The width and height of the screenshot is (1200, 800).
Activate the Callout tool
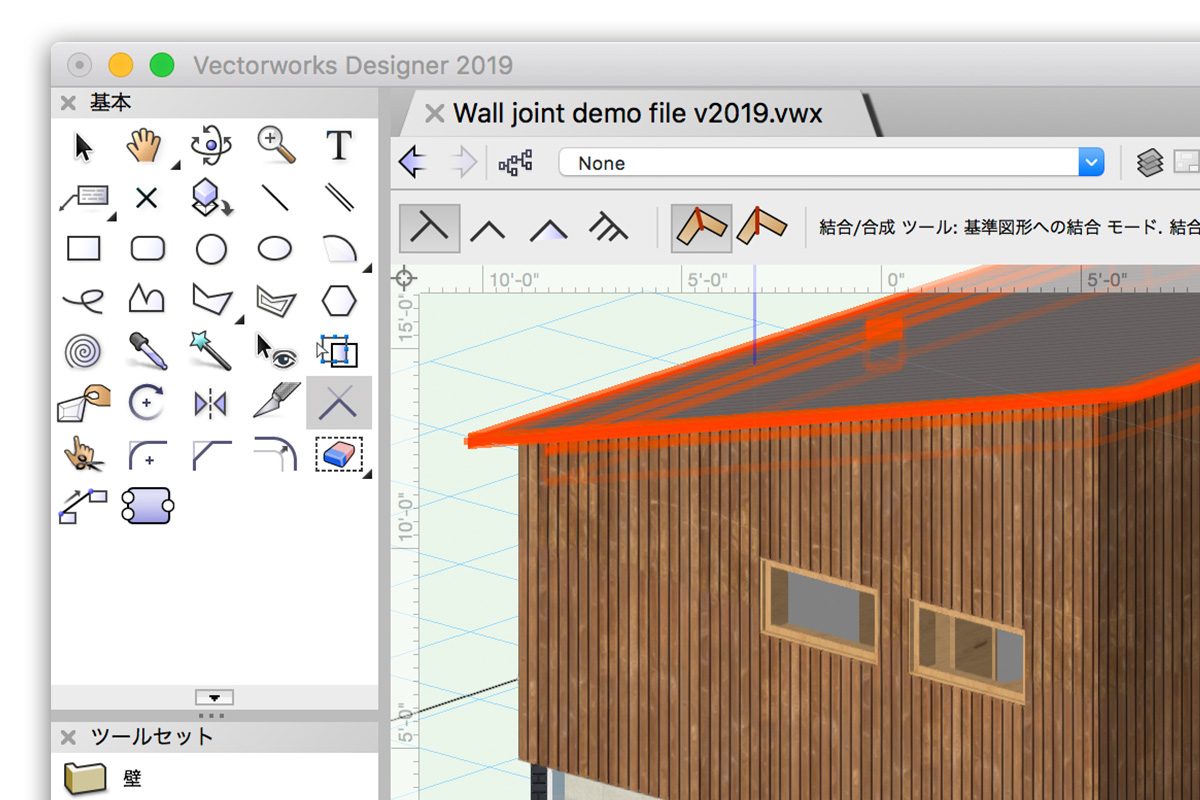coord(84,198)
